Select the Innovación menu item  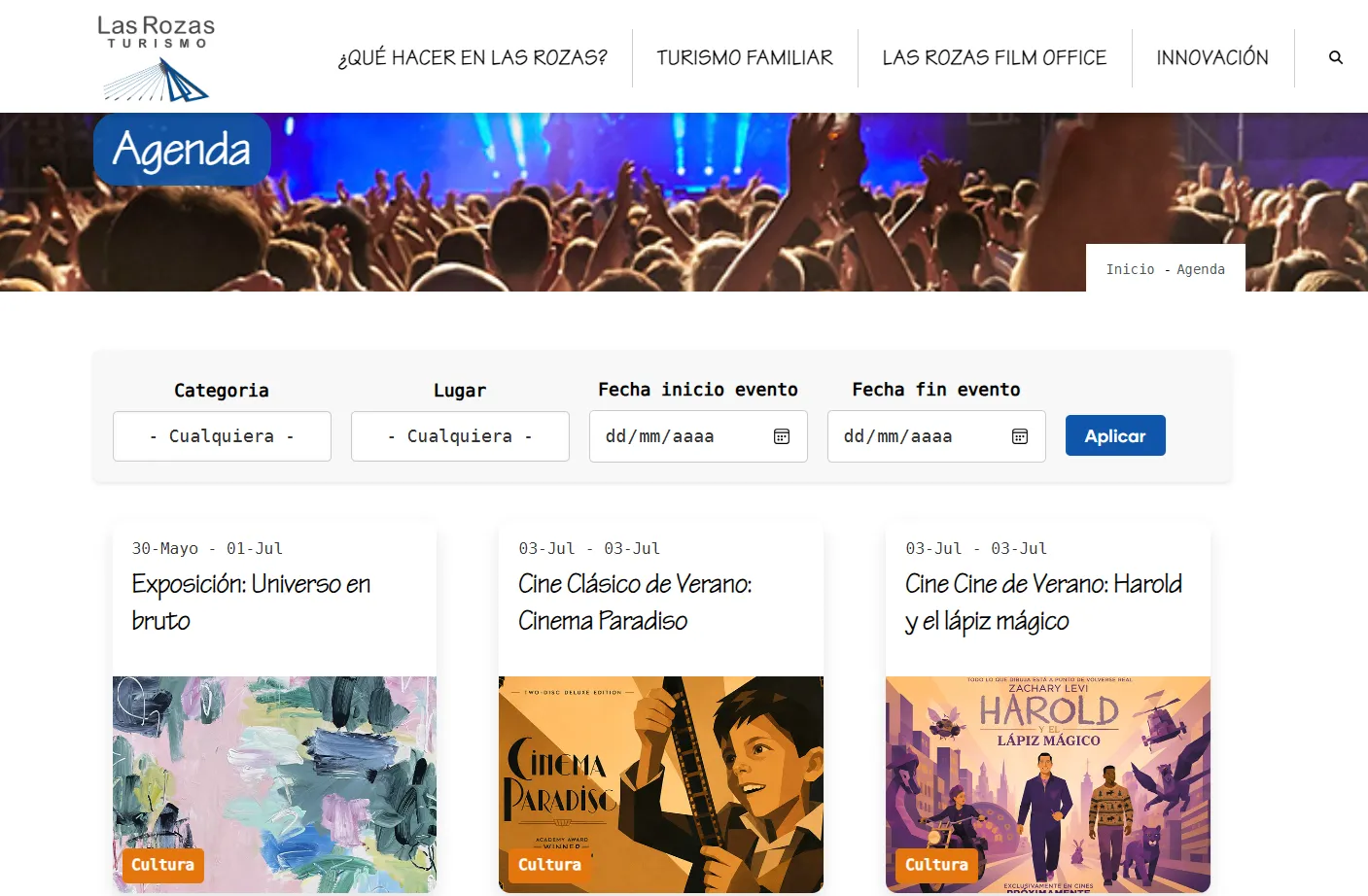point(1212,58)
